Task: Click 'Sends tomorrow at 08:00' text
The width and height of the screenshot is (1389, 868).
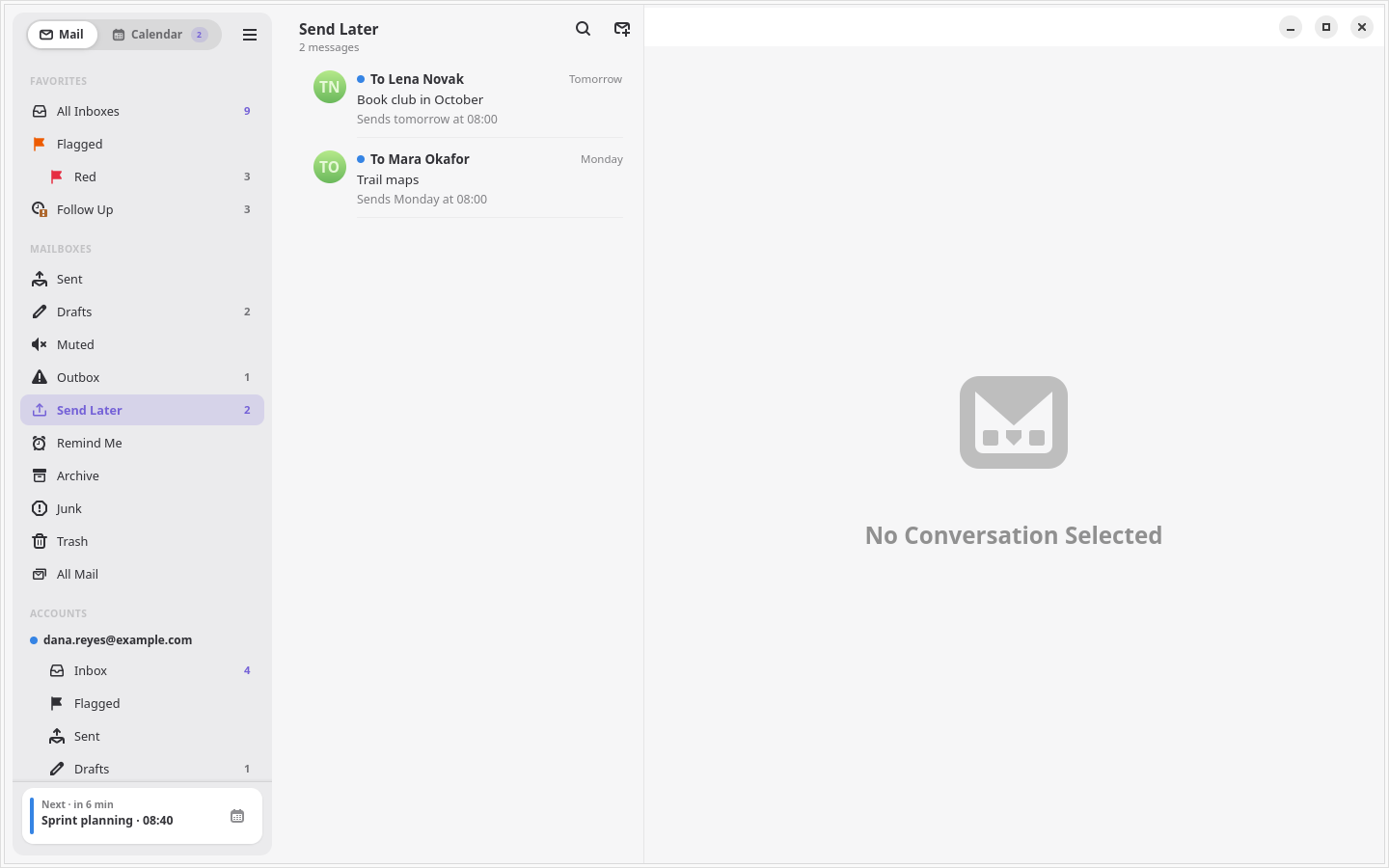Action: point(427,120)
